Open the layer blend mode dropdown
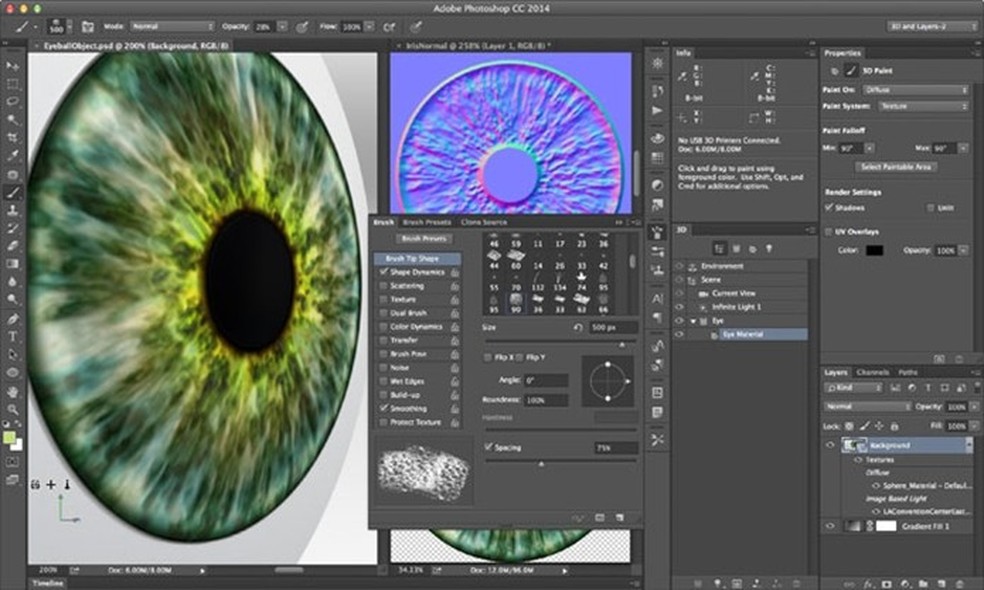984x590 pixels. click(x=865, y=406)
